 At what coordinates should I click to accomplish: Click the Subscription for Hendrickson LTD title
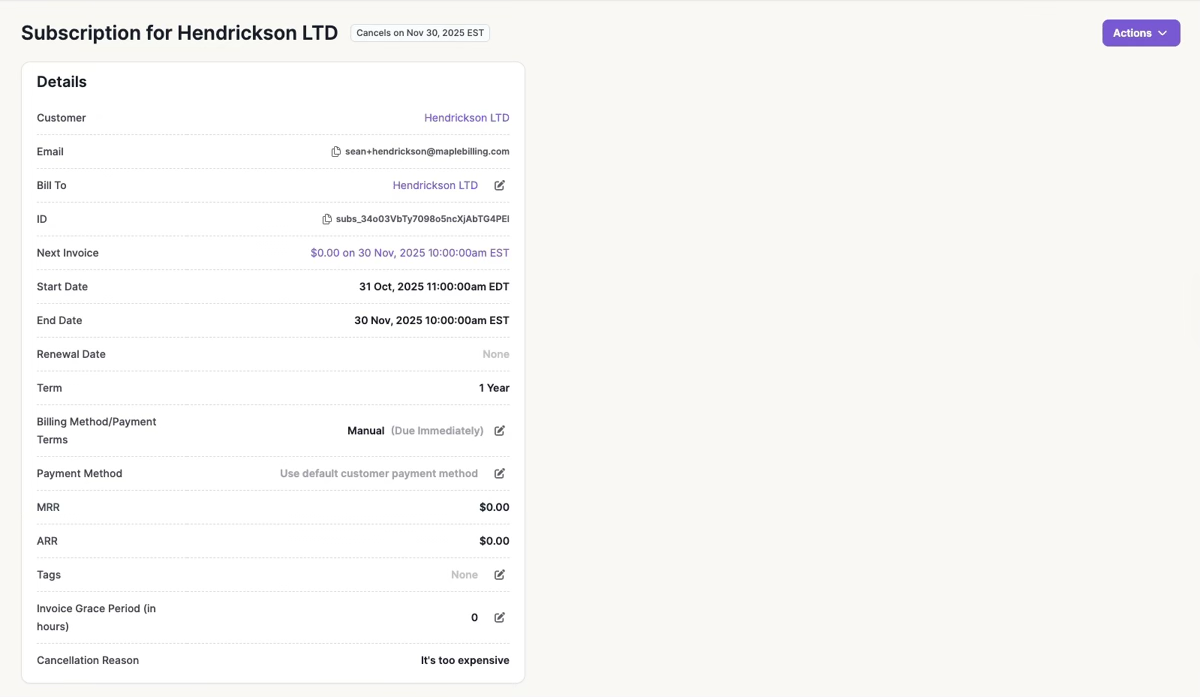179,33
